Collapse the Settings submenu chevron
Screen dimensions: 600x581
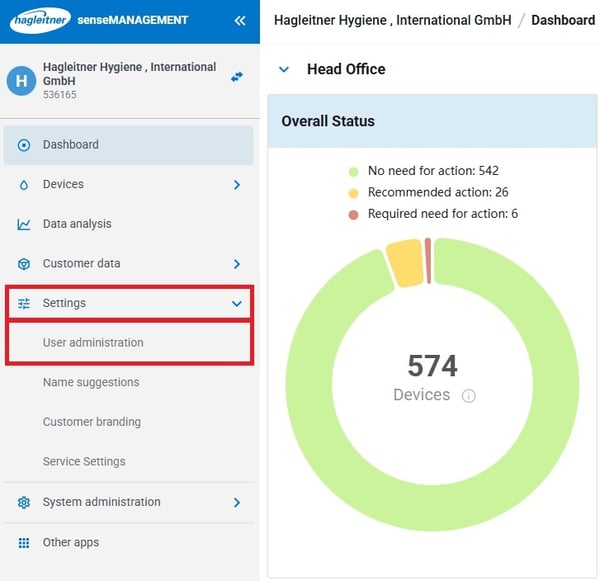tap(237, 304)
